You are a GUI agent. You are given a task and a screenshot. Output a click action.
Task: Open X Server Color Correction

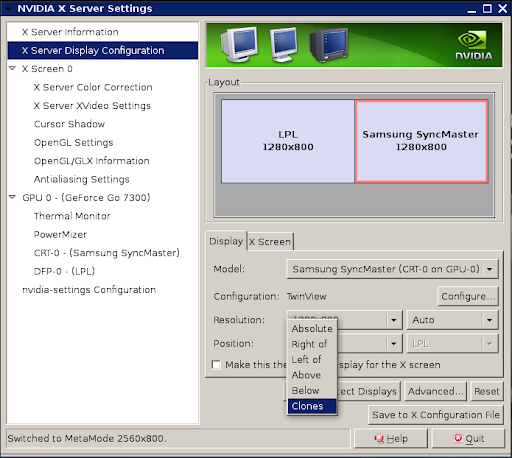(x=93, y=87)
